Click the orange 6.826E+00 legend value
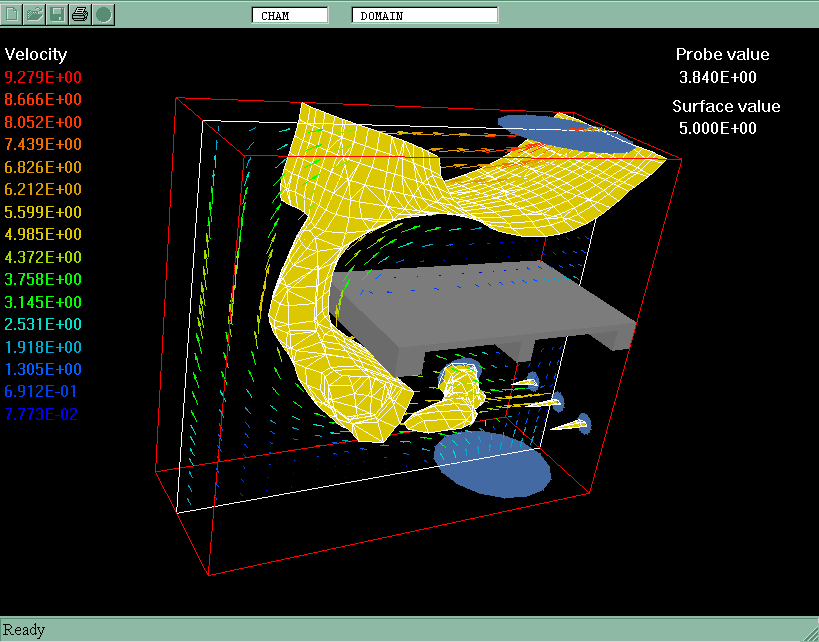The height and width of the screenshot is (642, 819). [43, 168]
